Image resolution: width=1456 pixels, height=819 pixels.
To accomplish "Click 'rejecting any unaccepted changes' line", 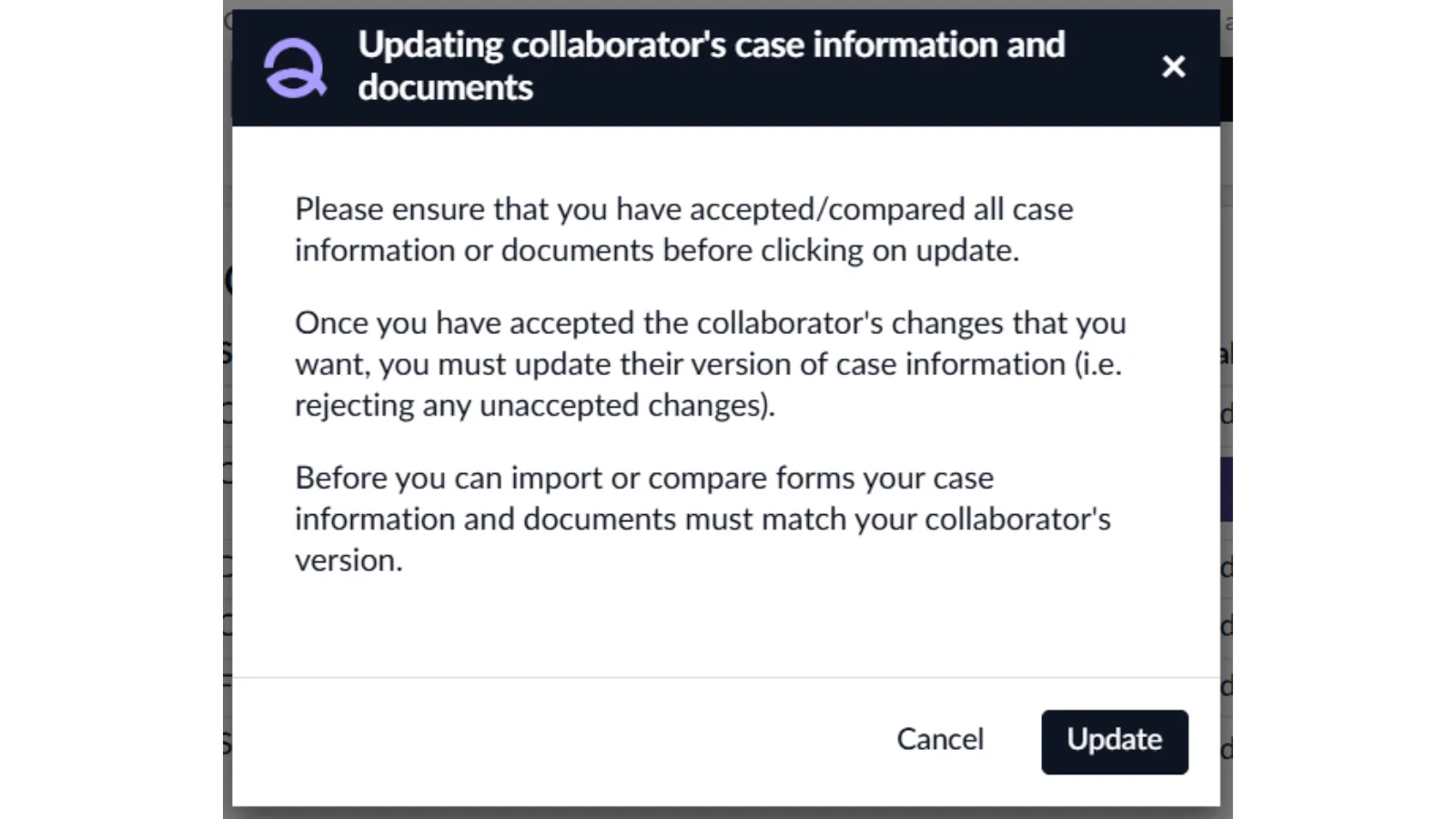I will (534, 405).
